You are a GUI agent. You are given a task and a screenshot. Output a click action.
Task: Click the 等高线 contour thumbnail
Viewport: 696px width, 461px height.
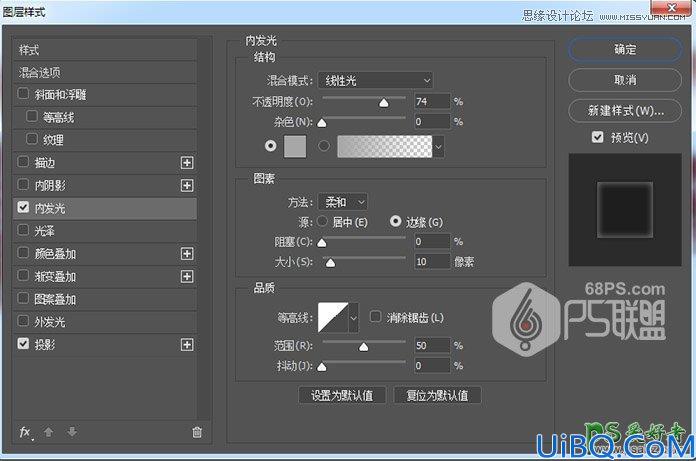pyautogui.click(x=333, y=318)
